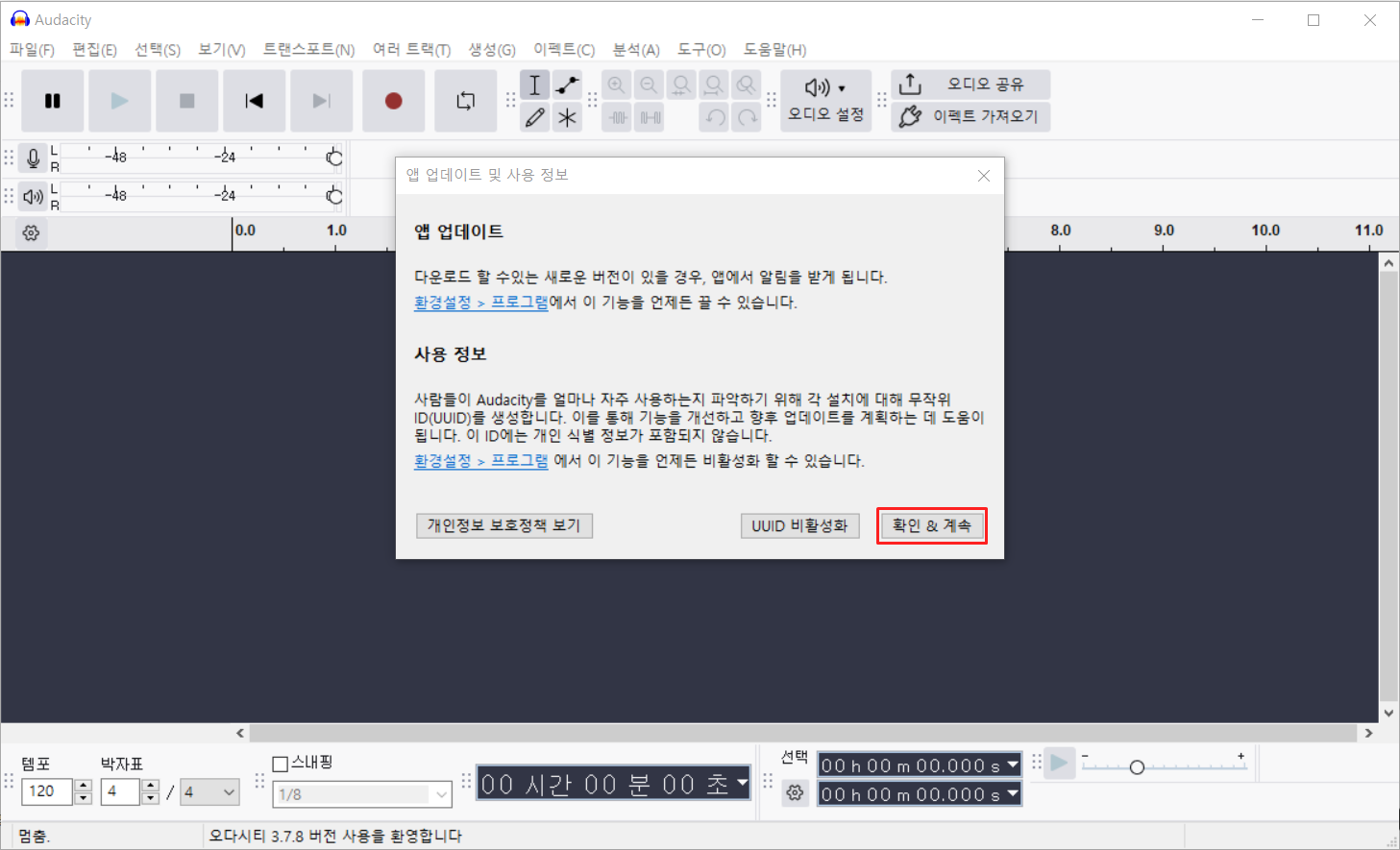Image resolution: width=1400 pixels, height=850 pixels.
Task: Open the 편집(E) menu
Action: pos(94,50)
